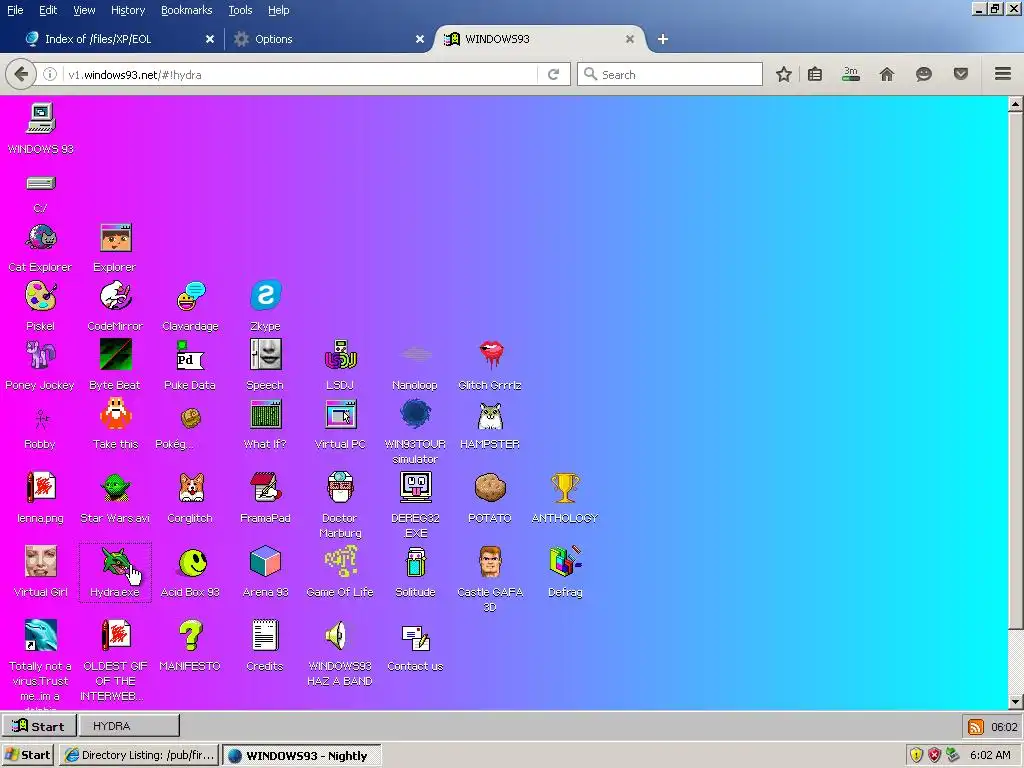Open FramaPad notepad icon
This screenshot has width=1024, height=768.
pos(265,487)
